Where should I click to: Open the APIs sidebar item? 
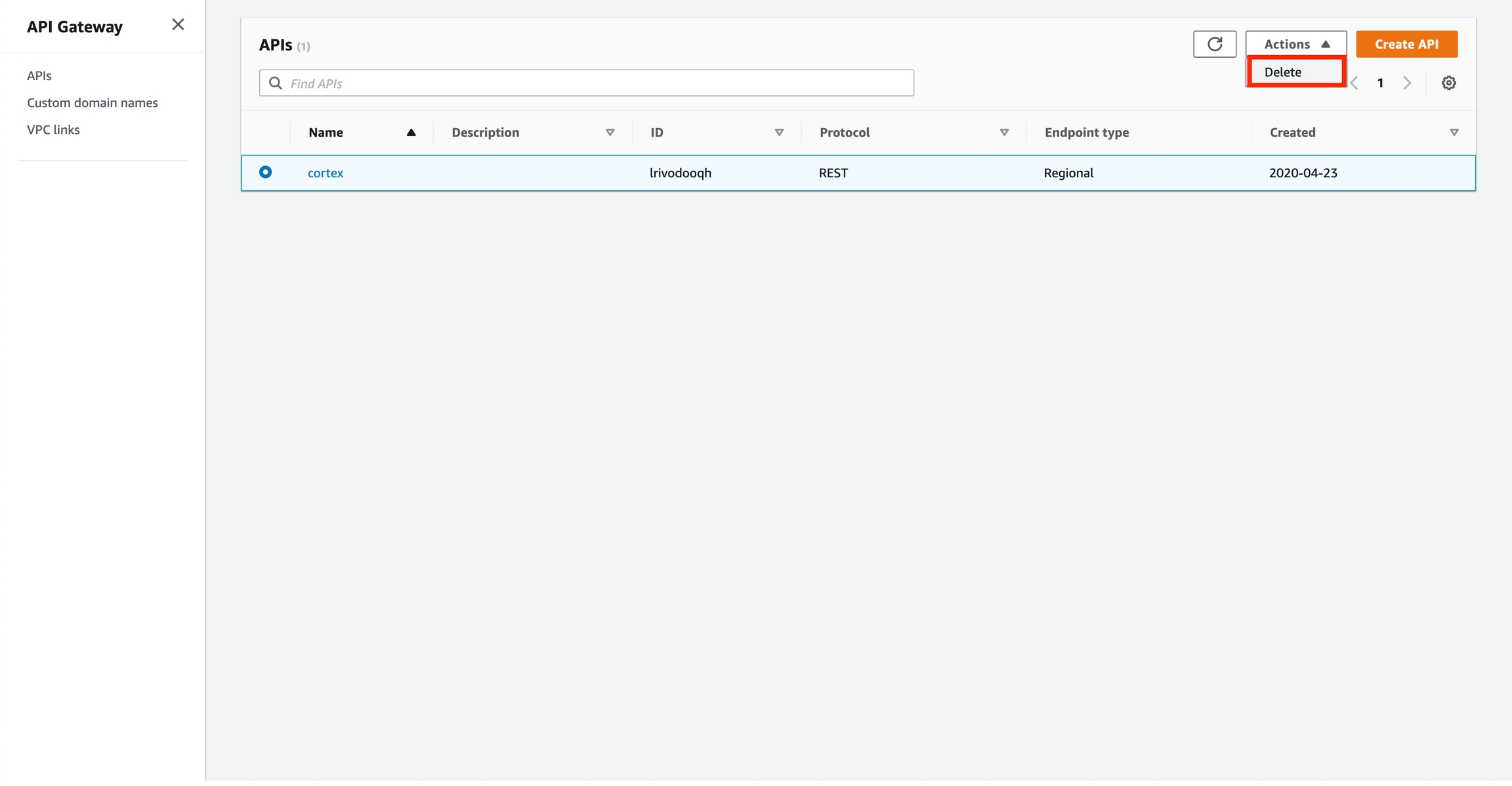(39, 76)
